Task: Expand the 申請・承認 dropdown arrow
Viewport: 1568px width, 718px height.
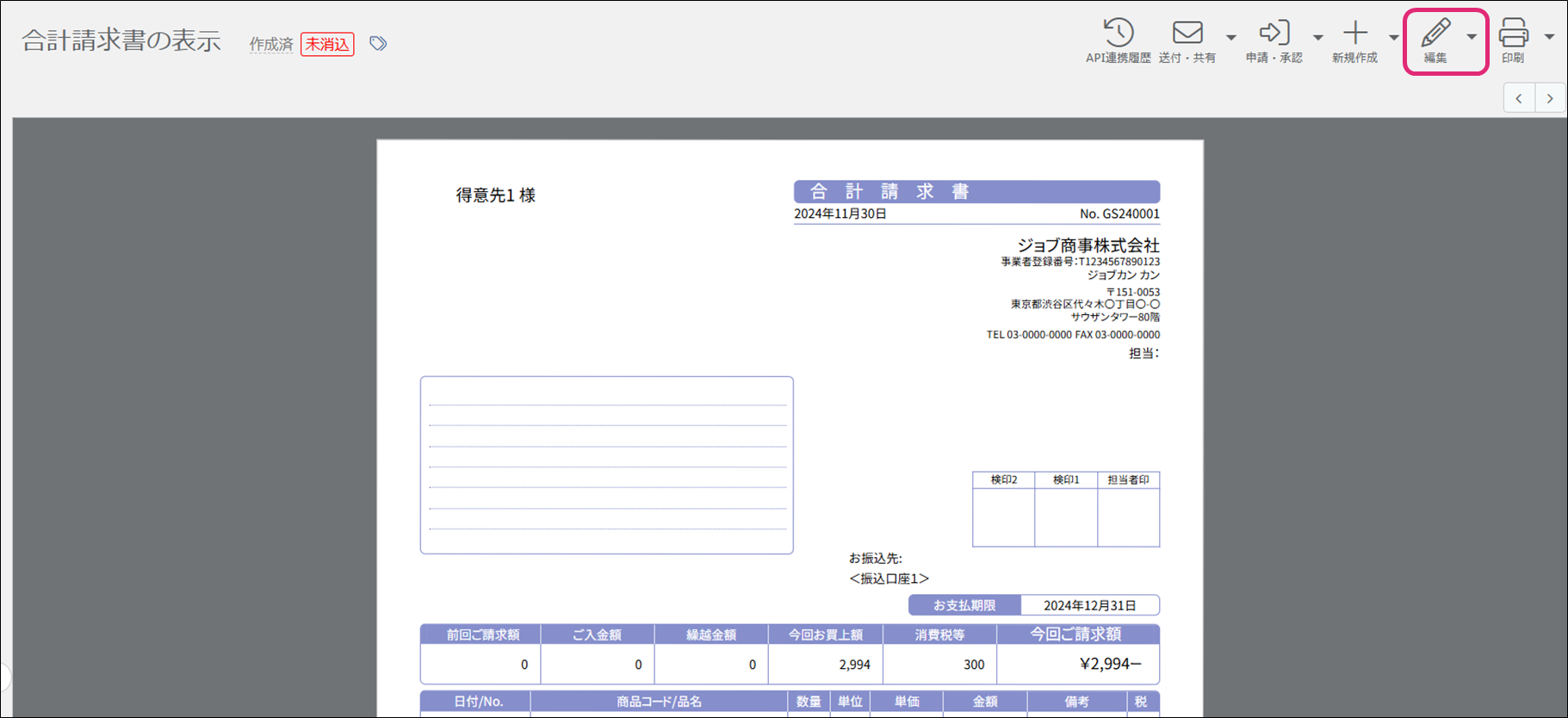Action: [x=1317, y=37]
